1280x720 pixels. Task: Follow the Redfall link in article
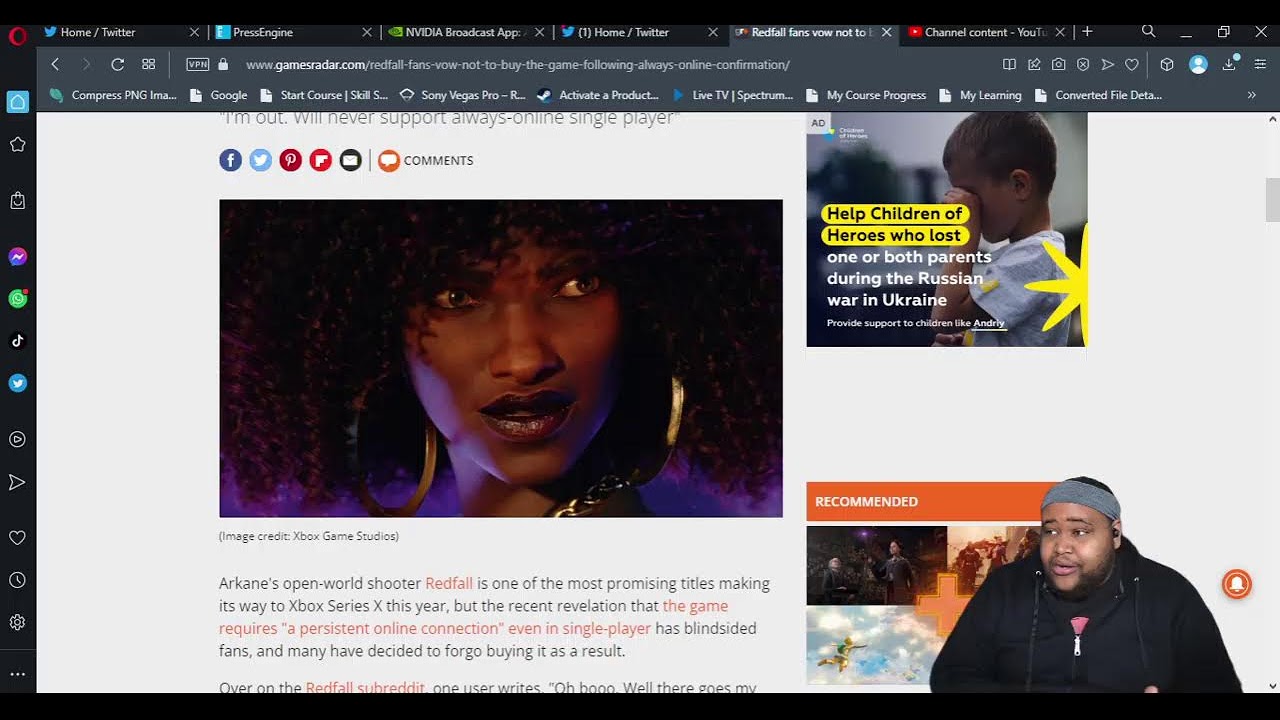tap(449, 583)
